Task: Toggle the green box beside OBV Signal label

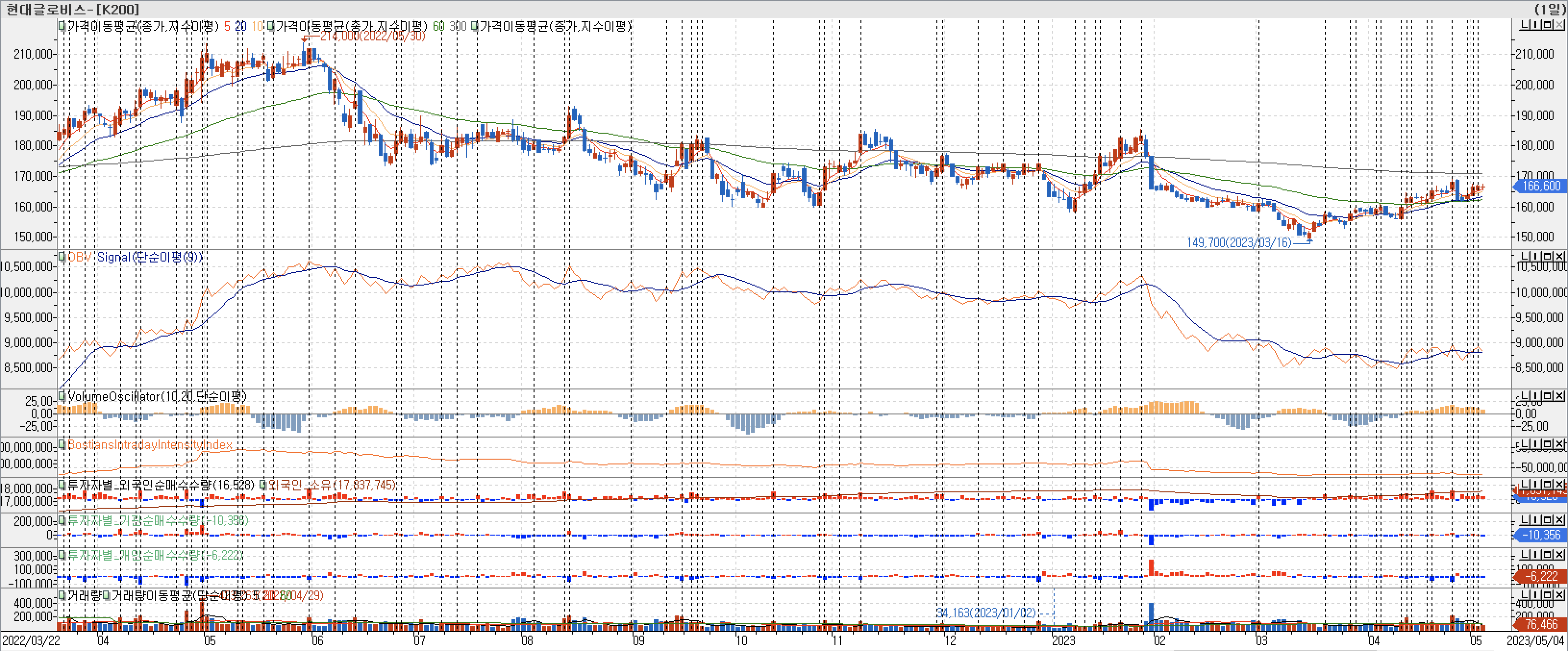Action: coord(62,257)
